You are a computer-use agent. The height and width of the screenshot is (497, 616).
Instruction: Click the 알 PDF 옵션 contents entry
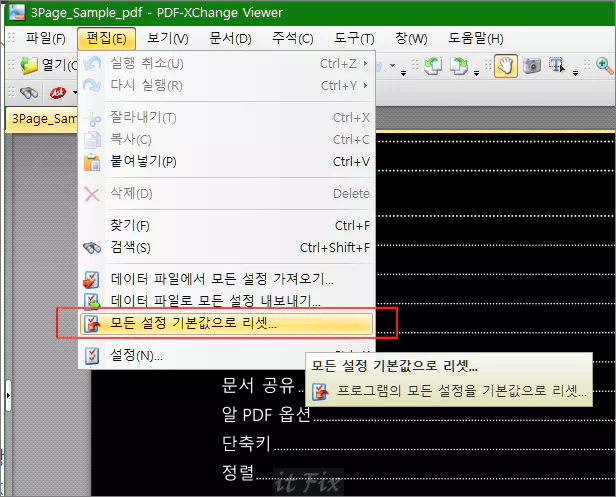tap(266, 414)
